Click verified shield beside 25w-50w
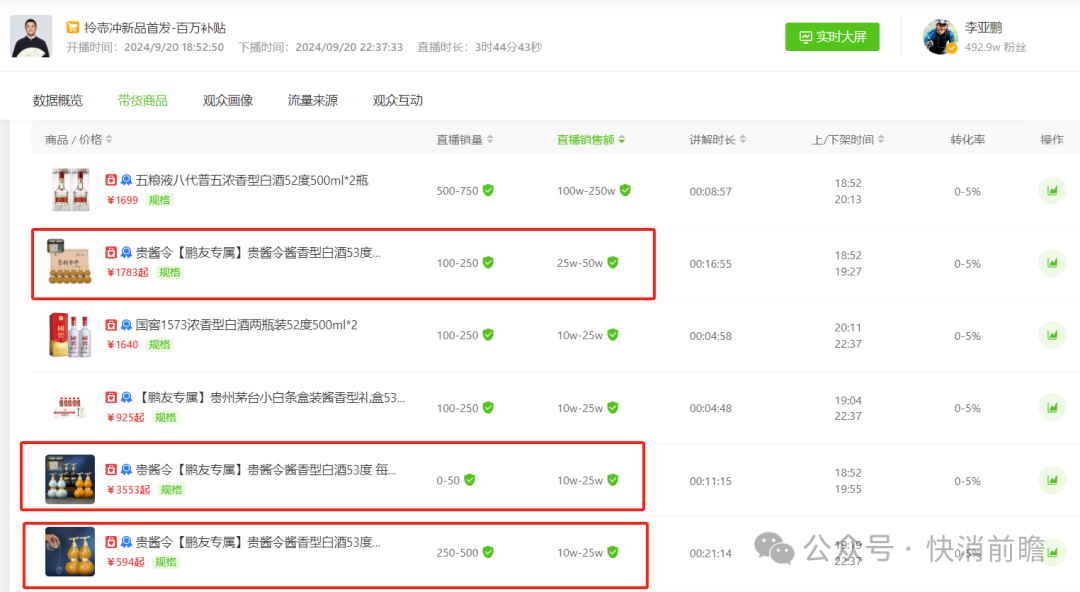1080x592 pixels. [612, 263]
